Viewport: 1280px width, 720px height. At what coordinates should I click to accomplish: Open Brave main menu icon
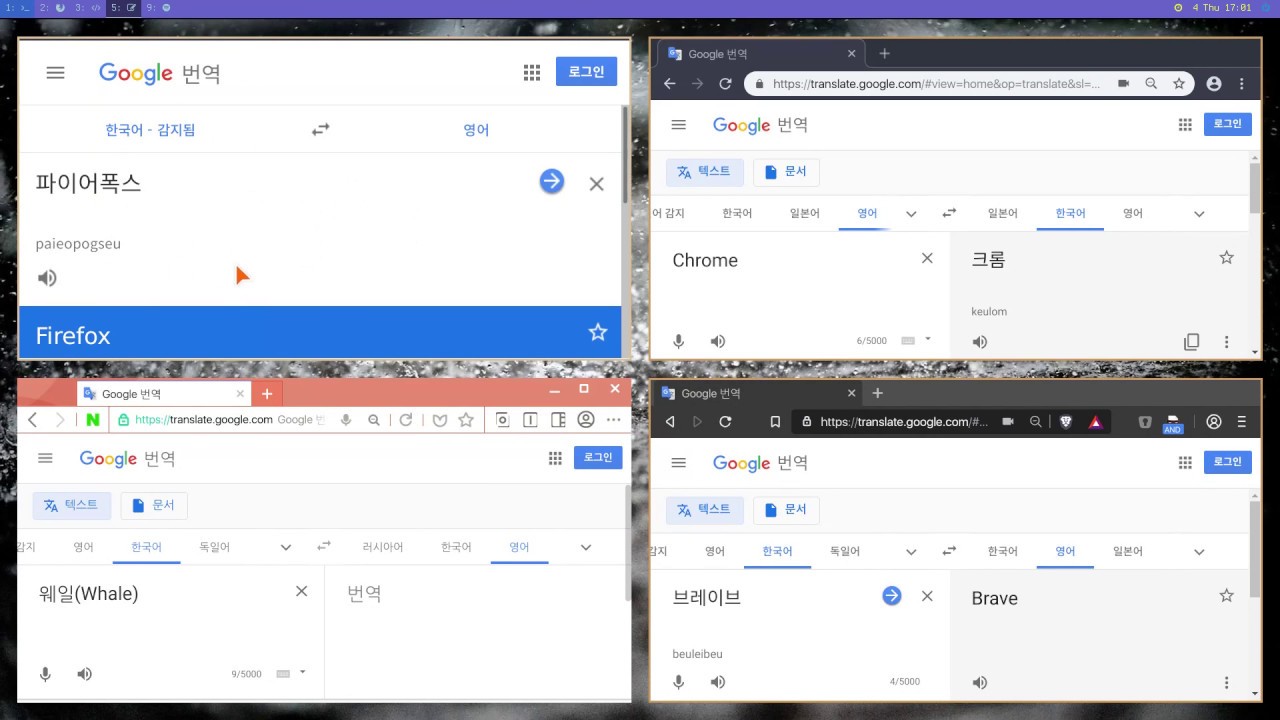1242,422
